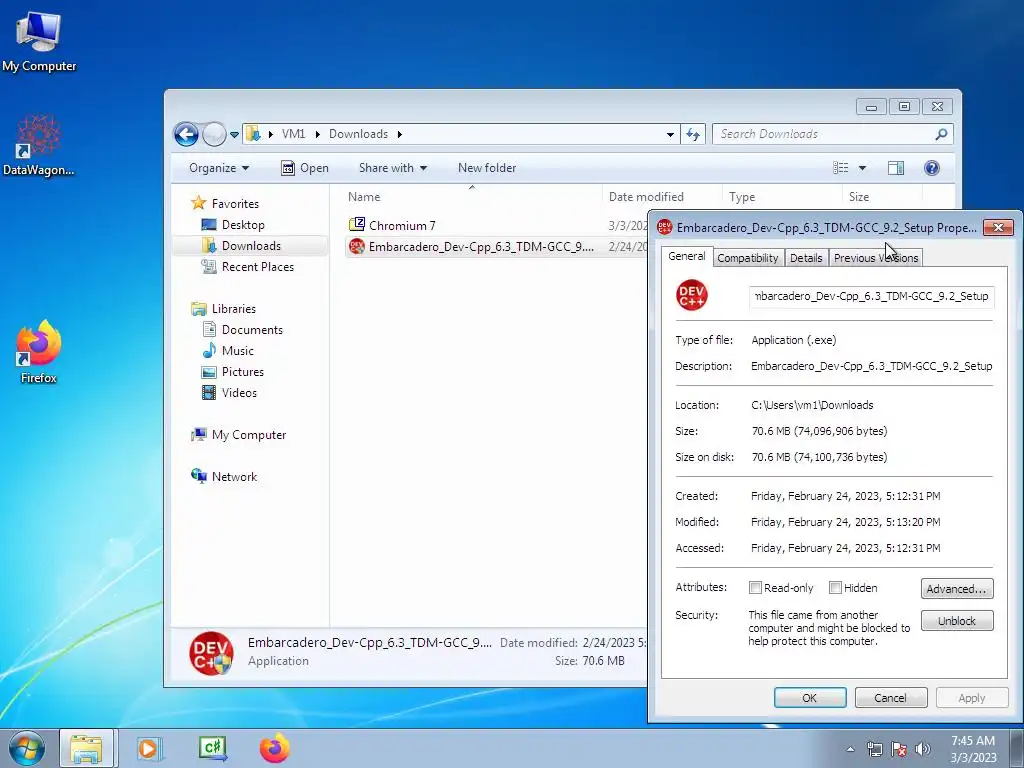Switch to the Details tab
Image resolution: width=1024 pixels, height=768 pixels.
(806, 258)
